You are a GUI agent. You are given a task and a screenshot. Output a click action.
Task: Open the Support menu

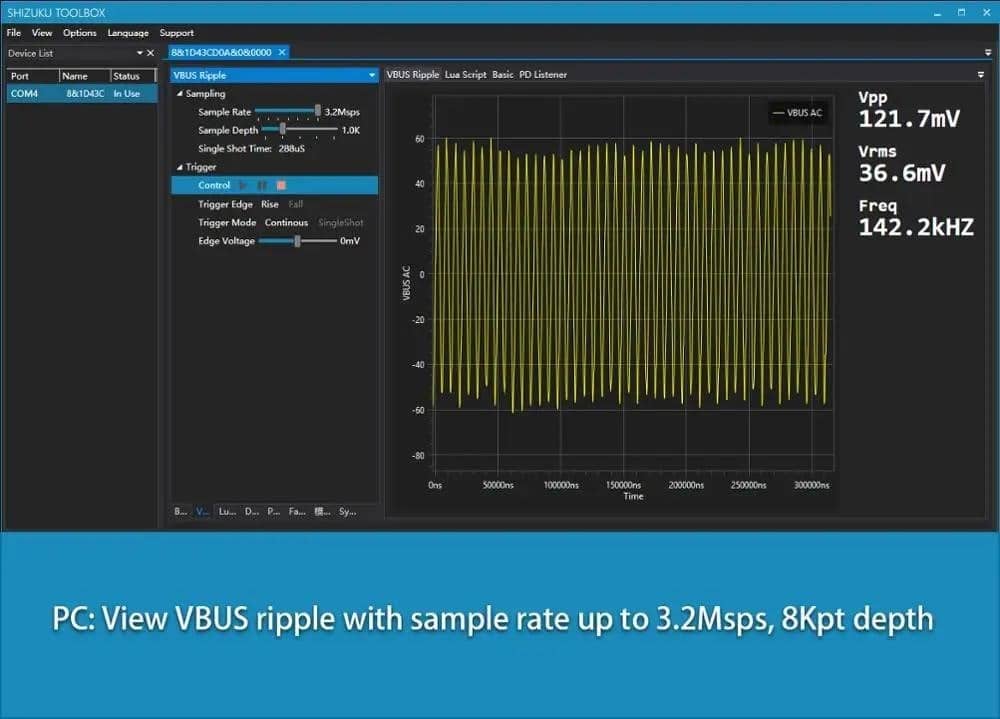click(x=177, y=32)
